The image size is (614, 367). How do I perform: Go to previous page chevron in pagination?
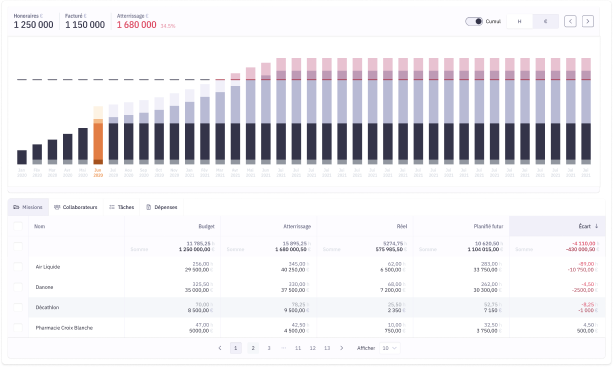pyautogui.click(x=220, y=348)
